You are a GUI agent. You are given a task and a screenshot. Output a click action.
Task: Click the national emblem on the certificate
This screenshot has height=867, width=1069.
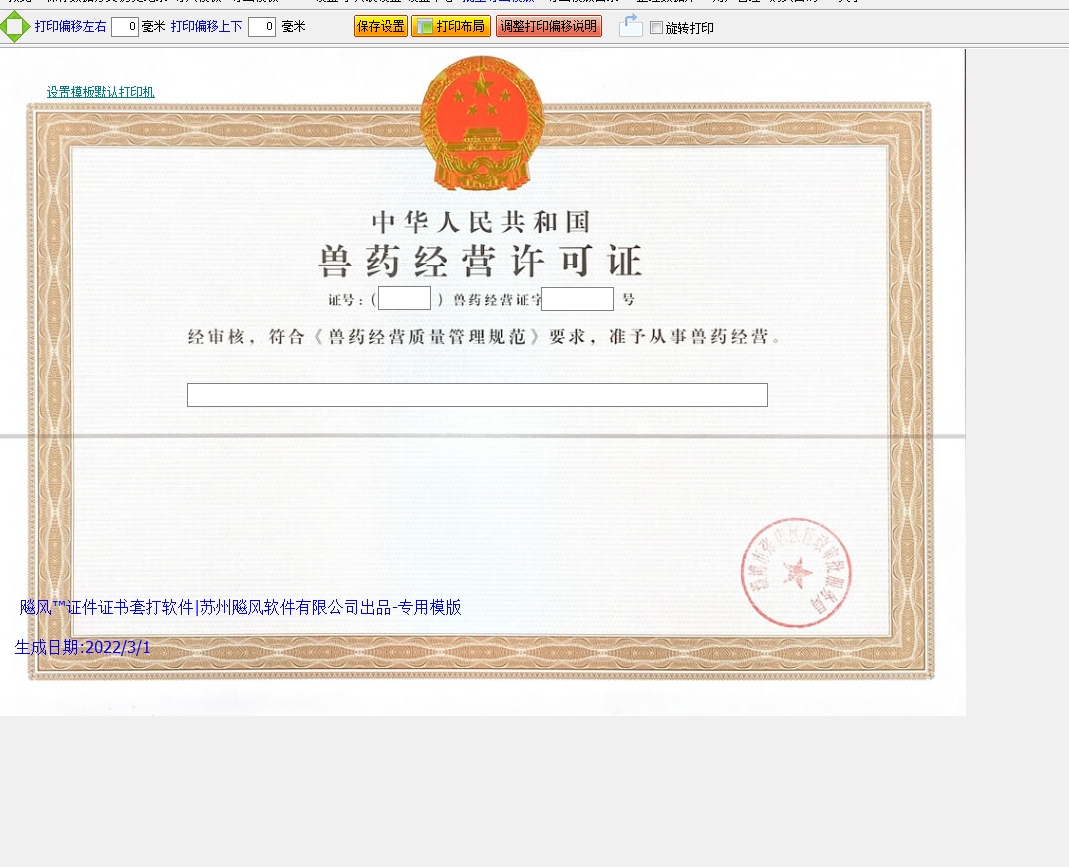click(481, 123)
